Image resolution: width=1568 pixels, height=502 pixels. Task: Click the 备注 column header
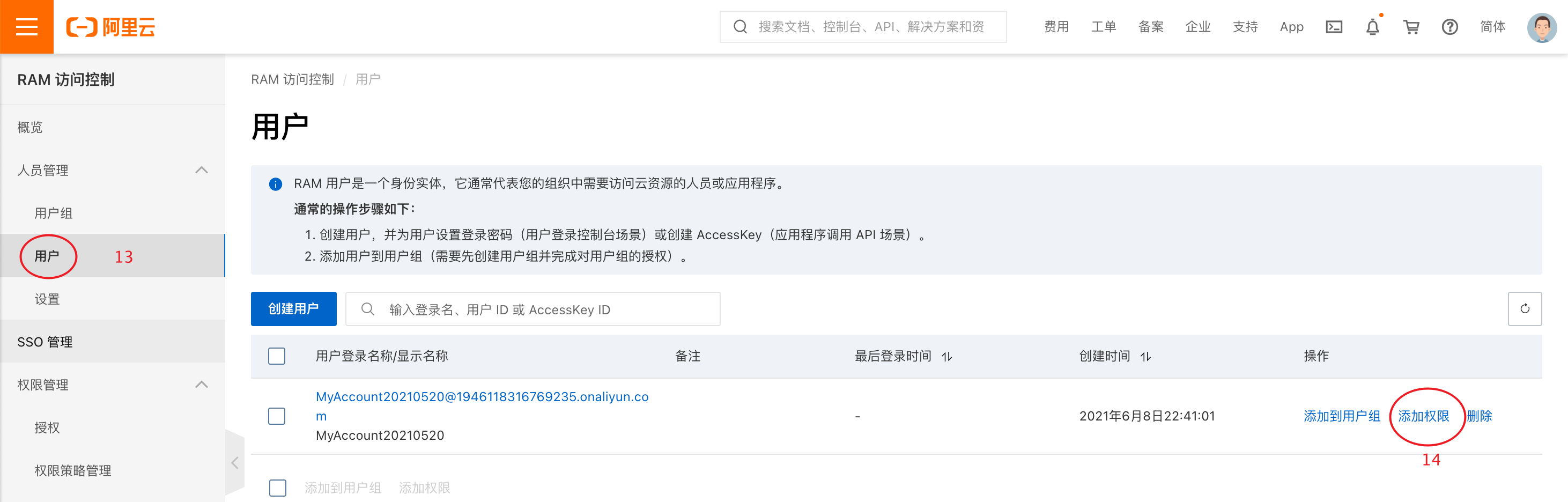tap(688, 356)
